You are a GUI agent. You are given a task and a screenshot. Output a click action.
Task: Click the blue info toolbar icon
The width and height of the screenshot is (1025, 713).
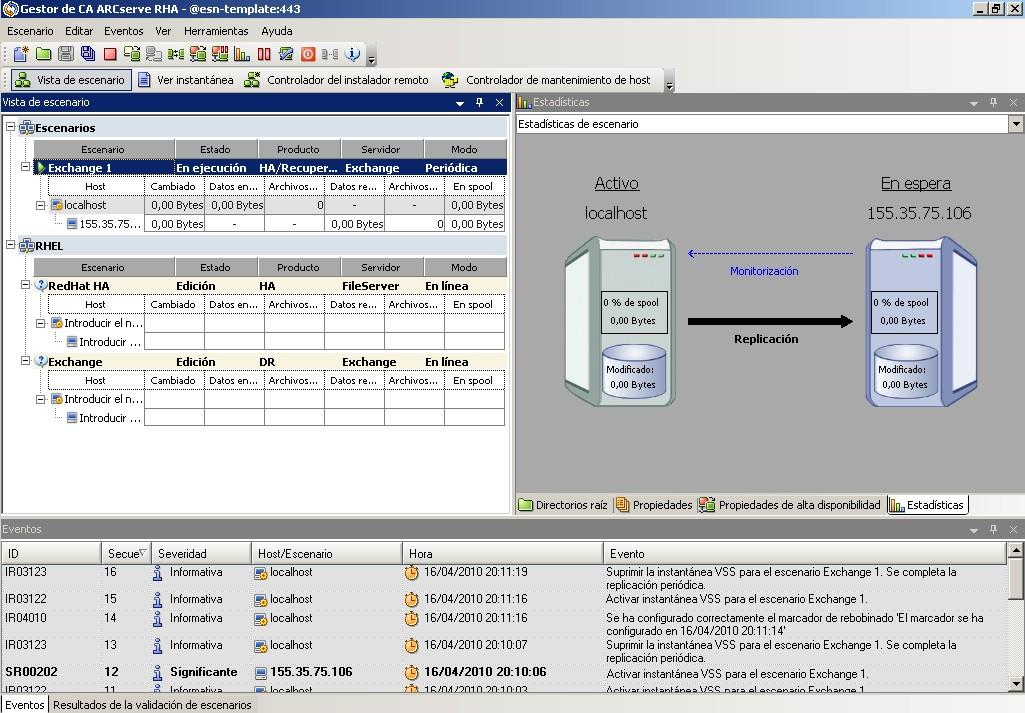(352, 54)
